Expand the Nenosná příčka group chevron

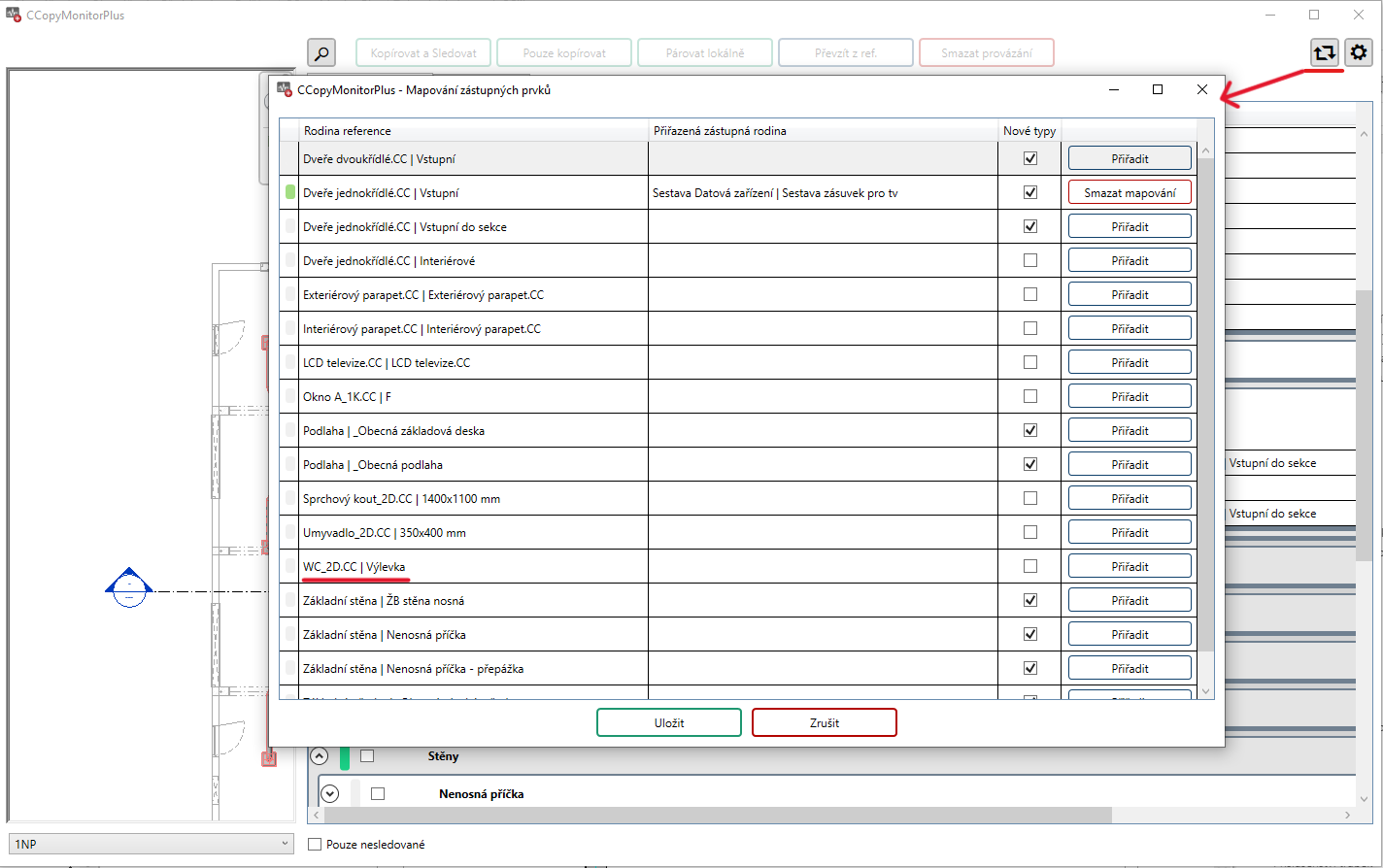330,793
